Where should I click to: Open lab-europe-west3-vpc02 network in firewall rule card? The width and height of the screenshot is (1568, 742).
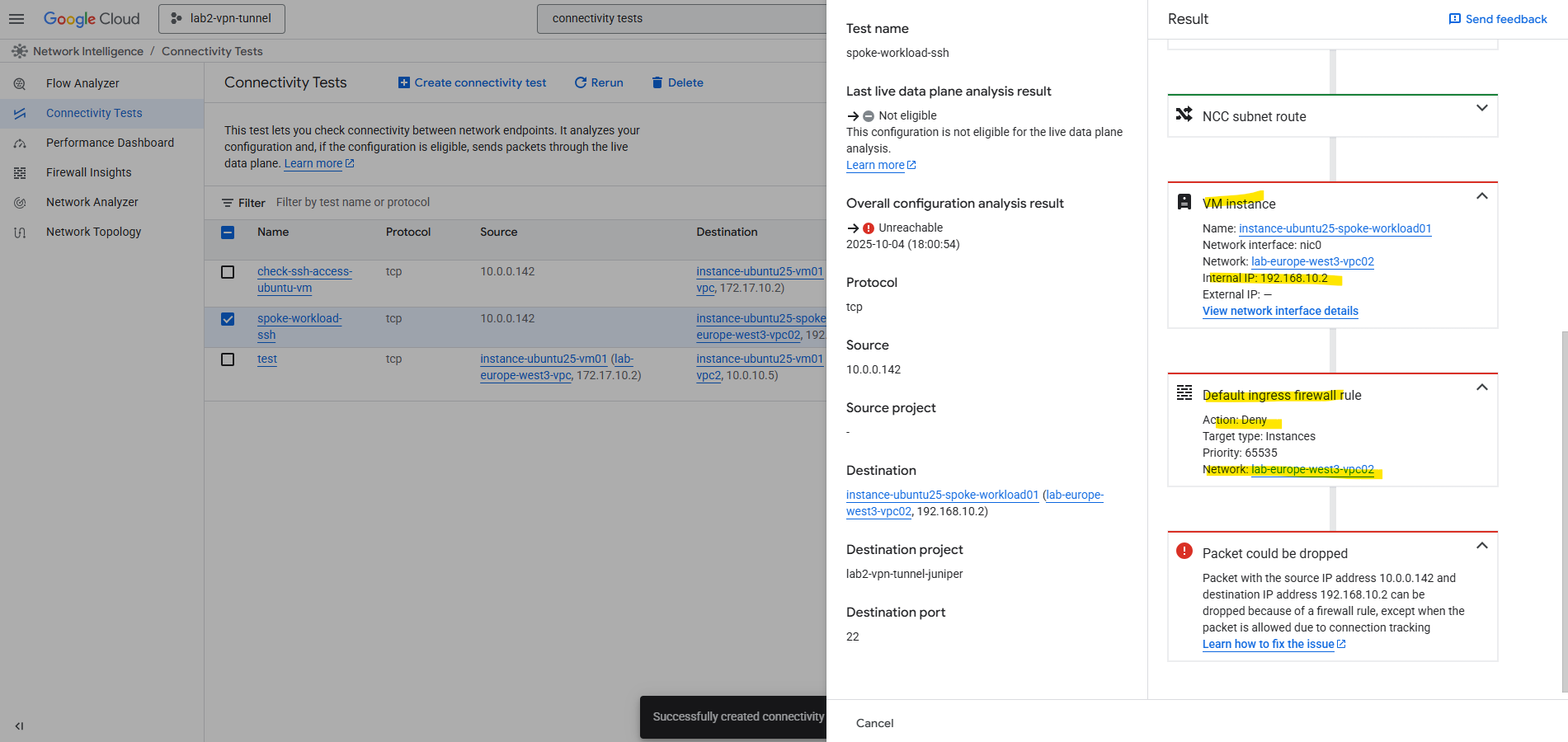[x=1312, y=469]
